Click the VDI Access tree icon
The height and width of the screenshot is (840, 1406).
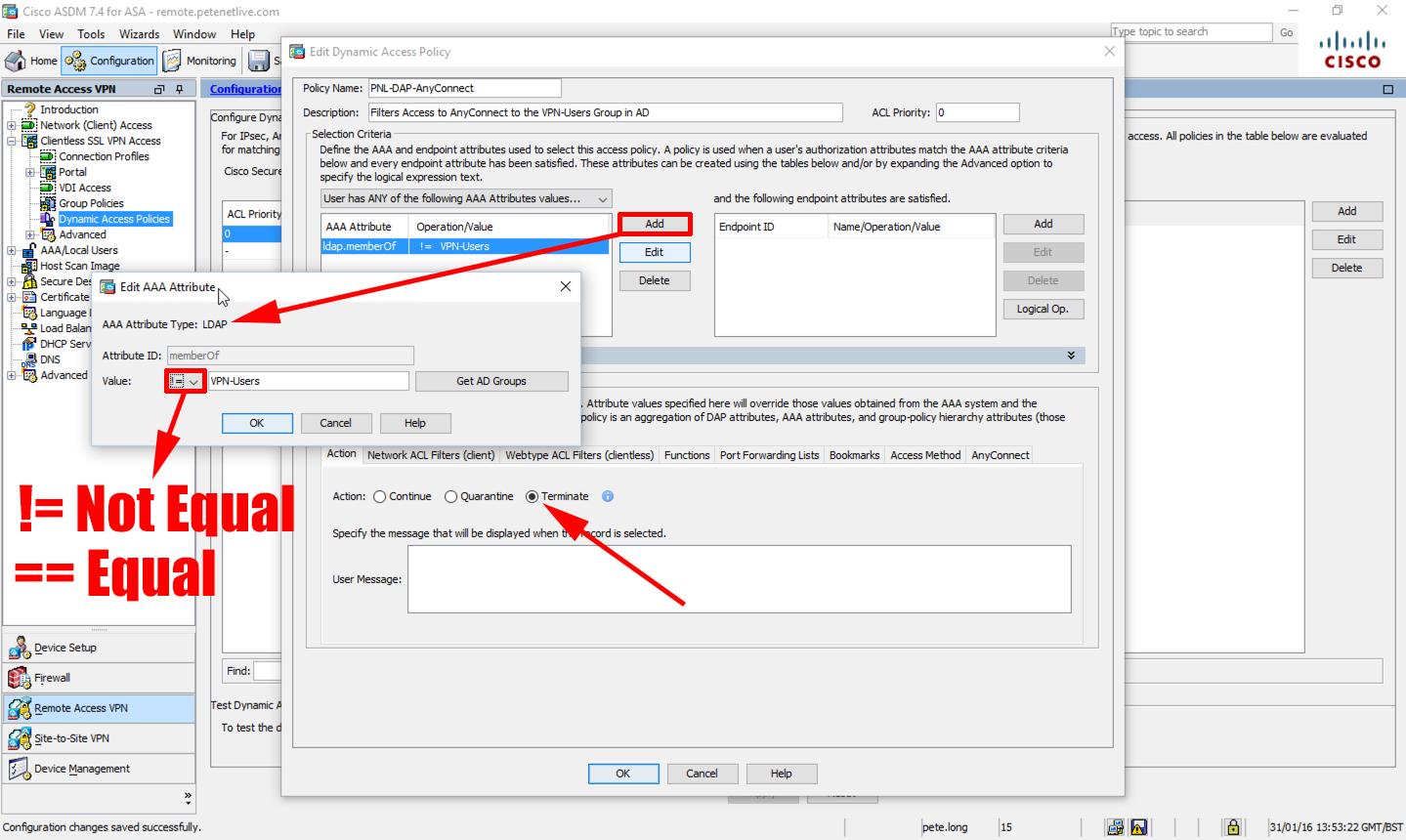coord(48,188)
